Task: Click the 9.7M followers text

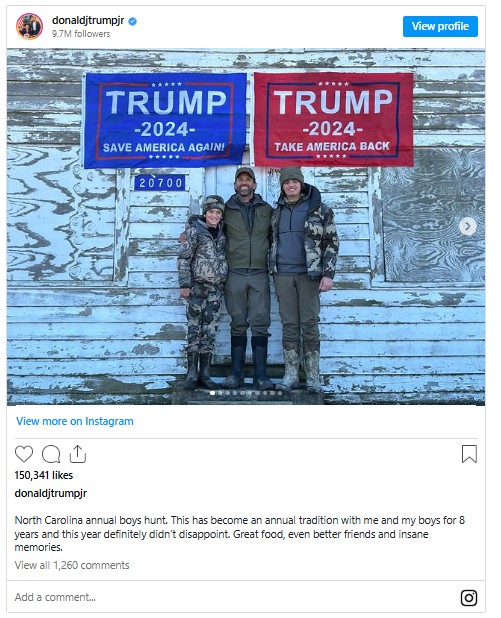Action: pos(81,34)
